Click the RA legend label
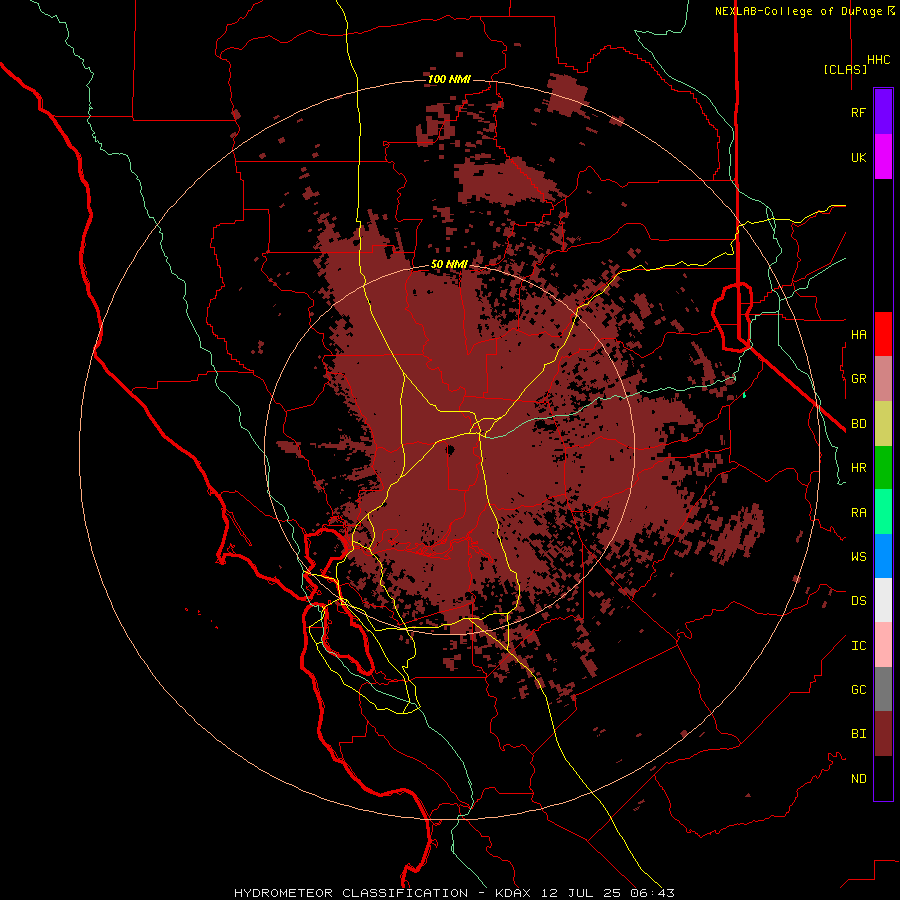The height and width of the screenshot is (900, 900). [858, 513]
